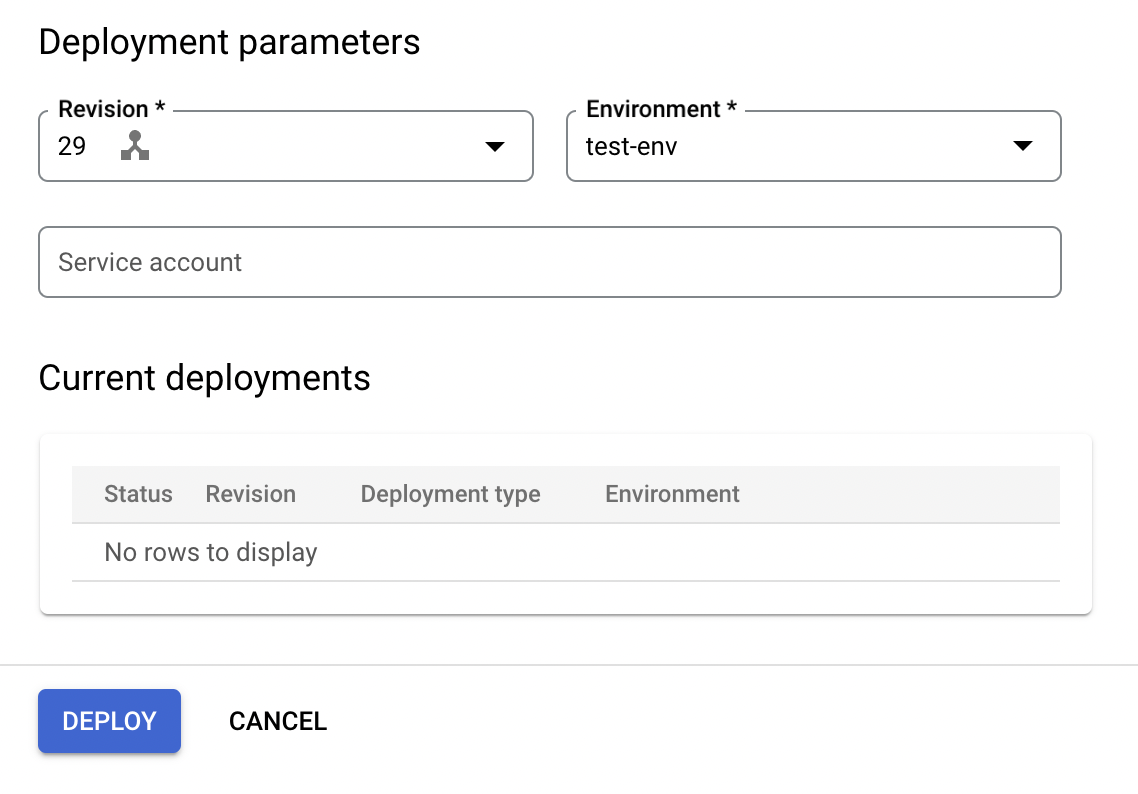
Task: Expand the Revision dropdown arrow
Action: [494, 147]
